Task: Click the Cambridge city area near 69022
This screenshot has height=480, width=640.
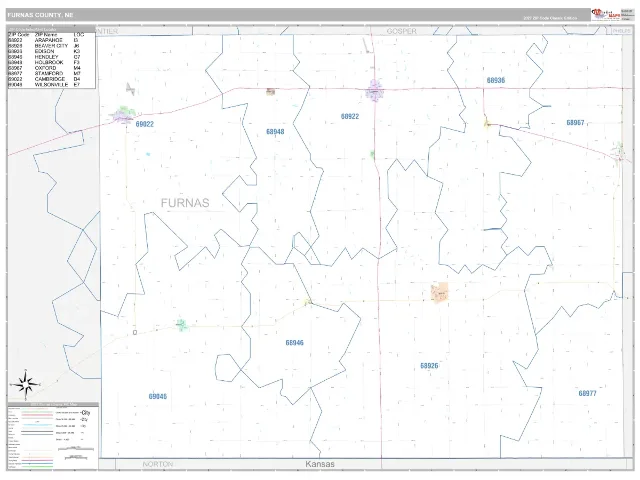Action: click(123, 114)
